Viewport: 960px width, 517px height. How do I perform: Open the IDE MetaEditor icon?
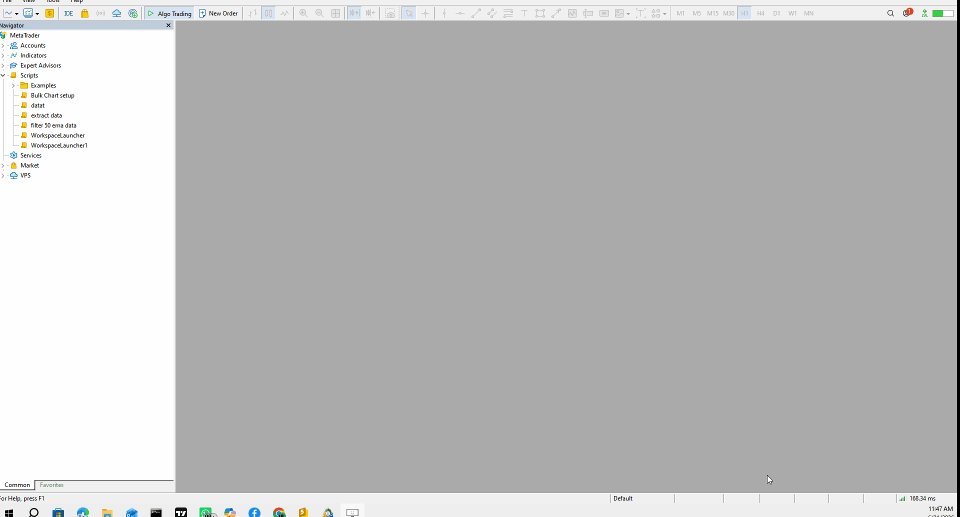click(69, 13)
